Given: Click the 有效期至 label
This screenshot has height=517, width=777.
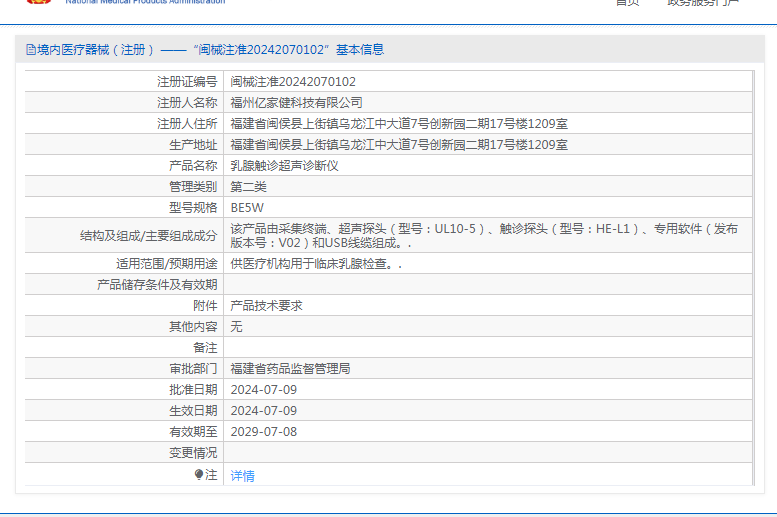Looking at the screenshot, I should coord(193,432).
